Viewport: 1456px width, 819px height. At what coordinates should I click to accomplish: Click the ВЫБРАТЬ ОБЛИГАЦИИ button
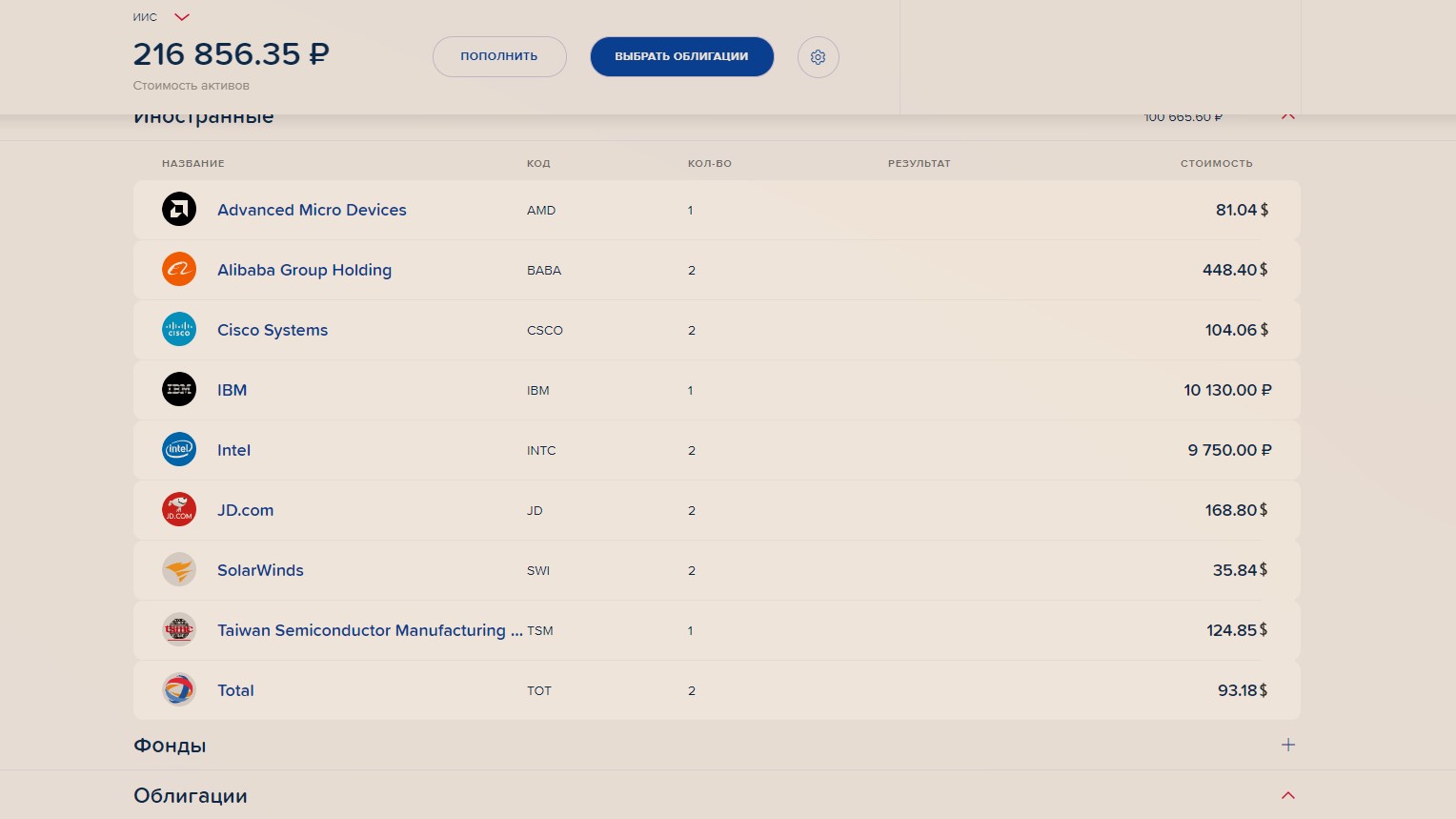pyautogui.click(x=681, y=57)
